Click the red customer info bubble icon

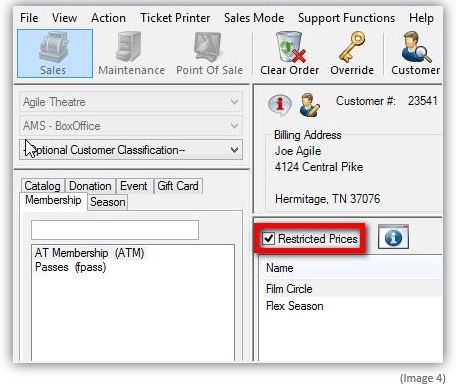pyautogui.click(x=280, y=105)
